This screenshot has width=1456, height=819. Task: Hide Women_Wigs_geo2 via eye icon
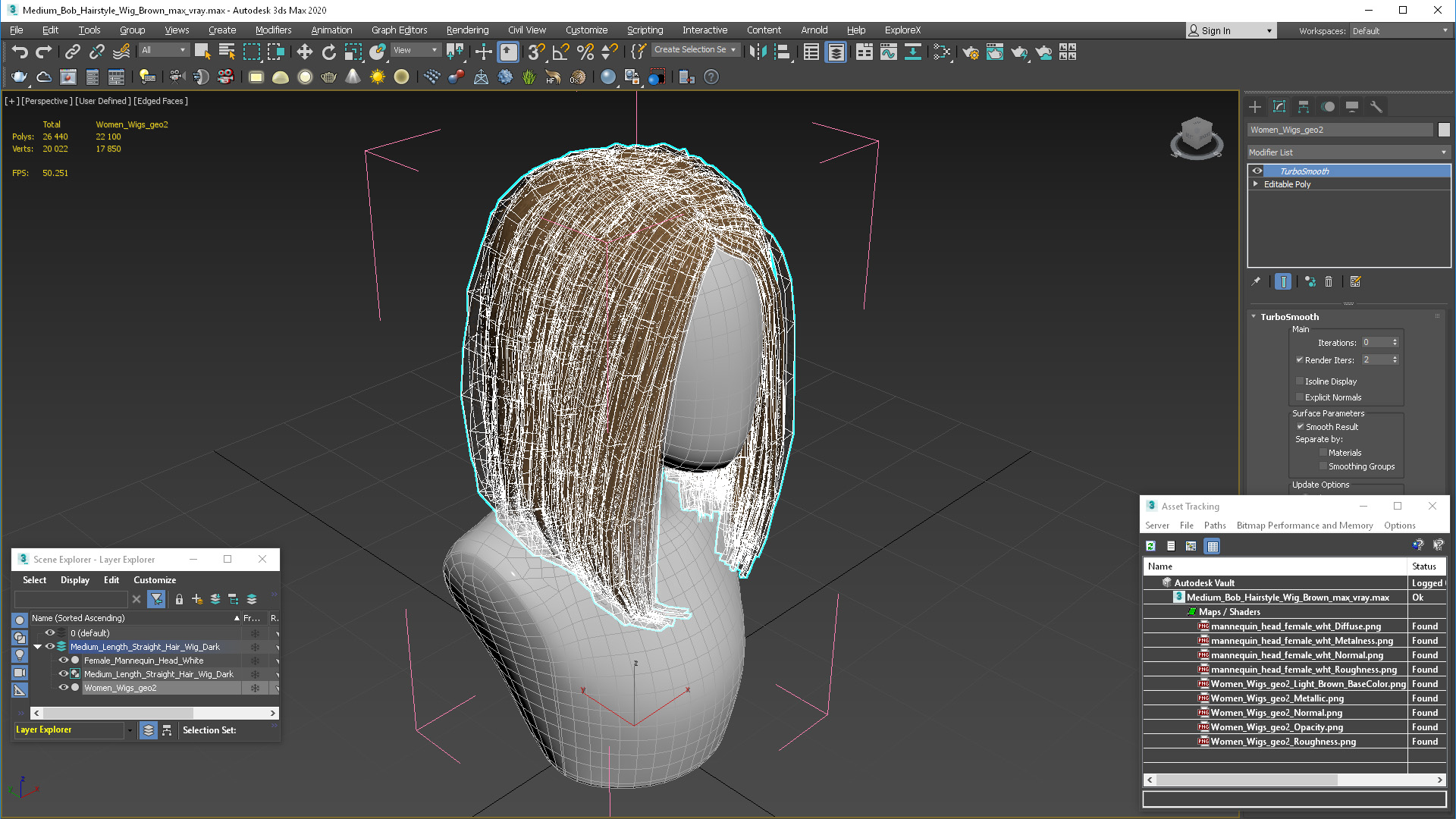click(x=64, y=687)
